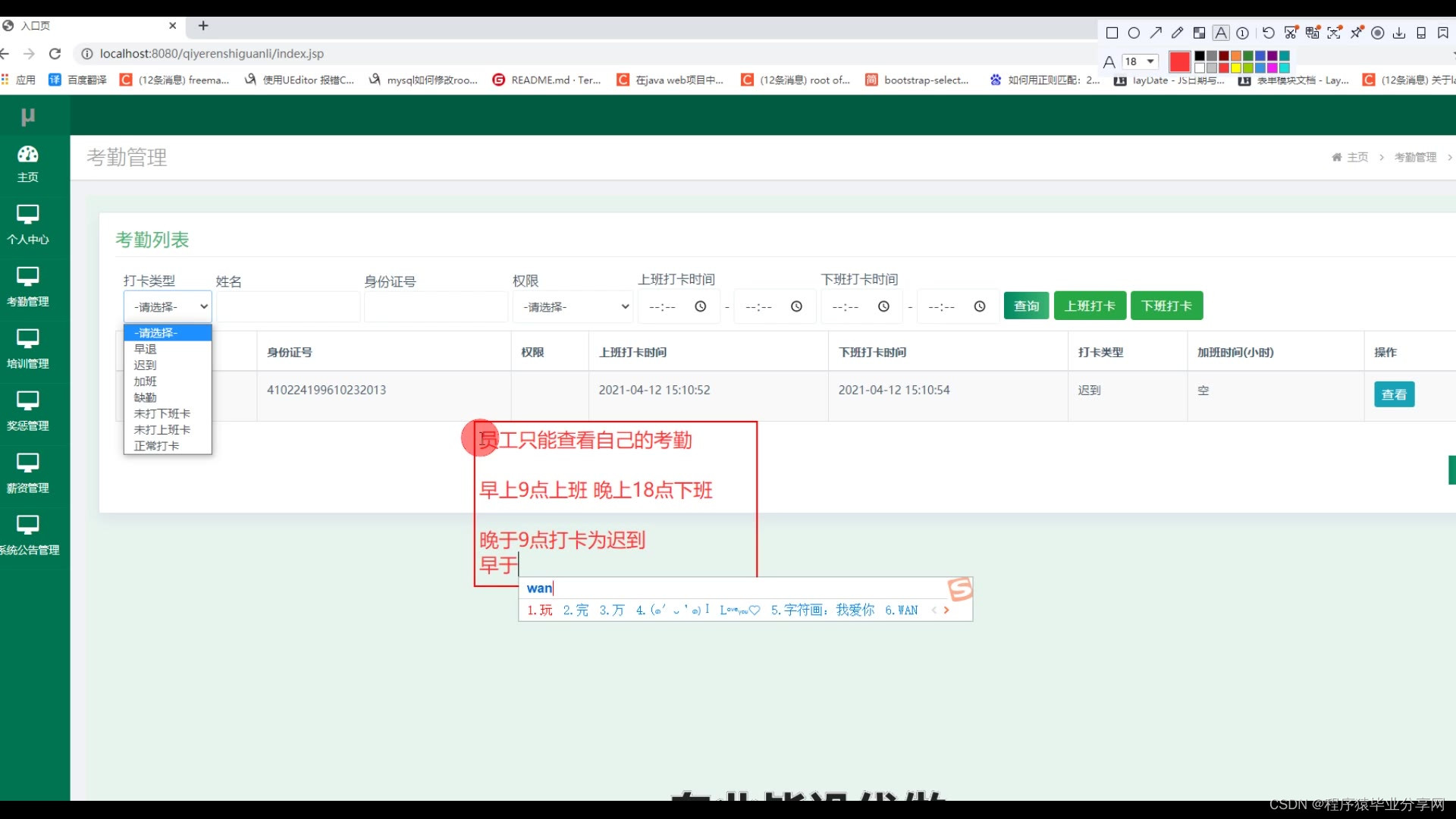Click the 上班打卡 button

[x=1089, y=306]
